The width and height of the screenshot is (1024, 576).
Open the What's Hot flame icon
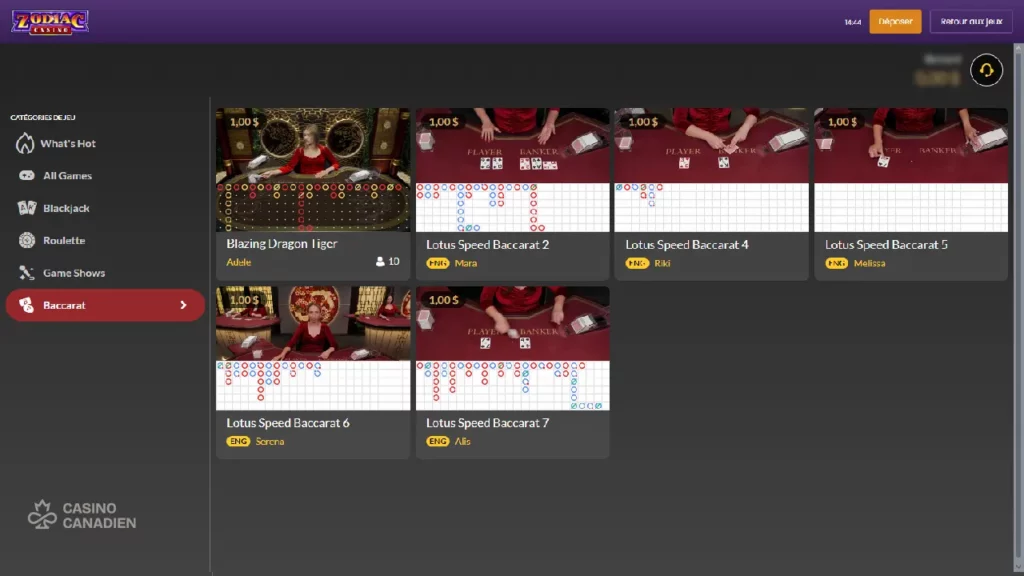tap(26, 143)
